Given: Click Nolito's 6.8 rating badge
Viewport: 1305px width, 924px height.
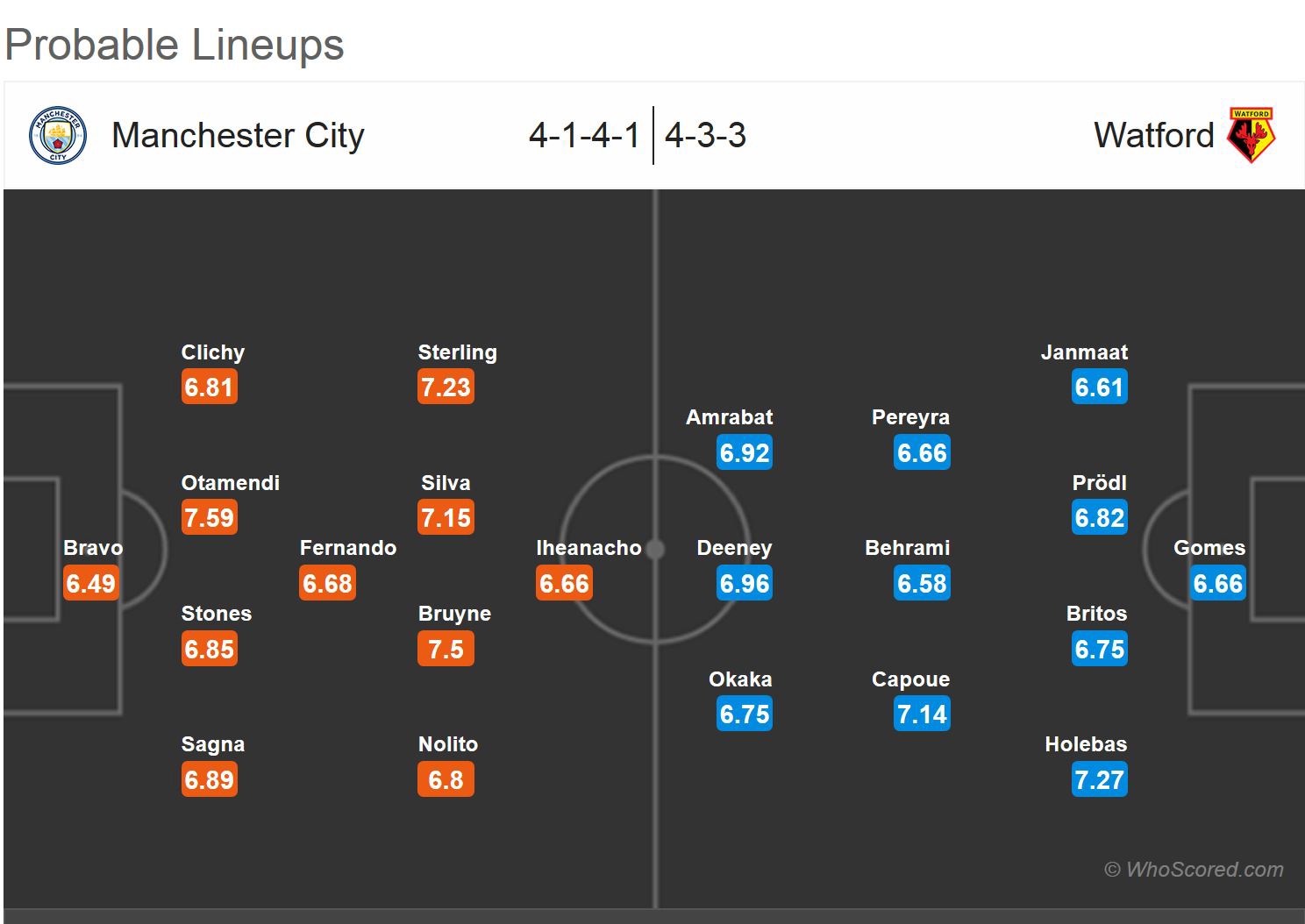Looking at the screenshot, I should point(446,780).
